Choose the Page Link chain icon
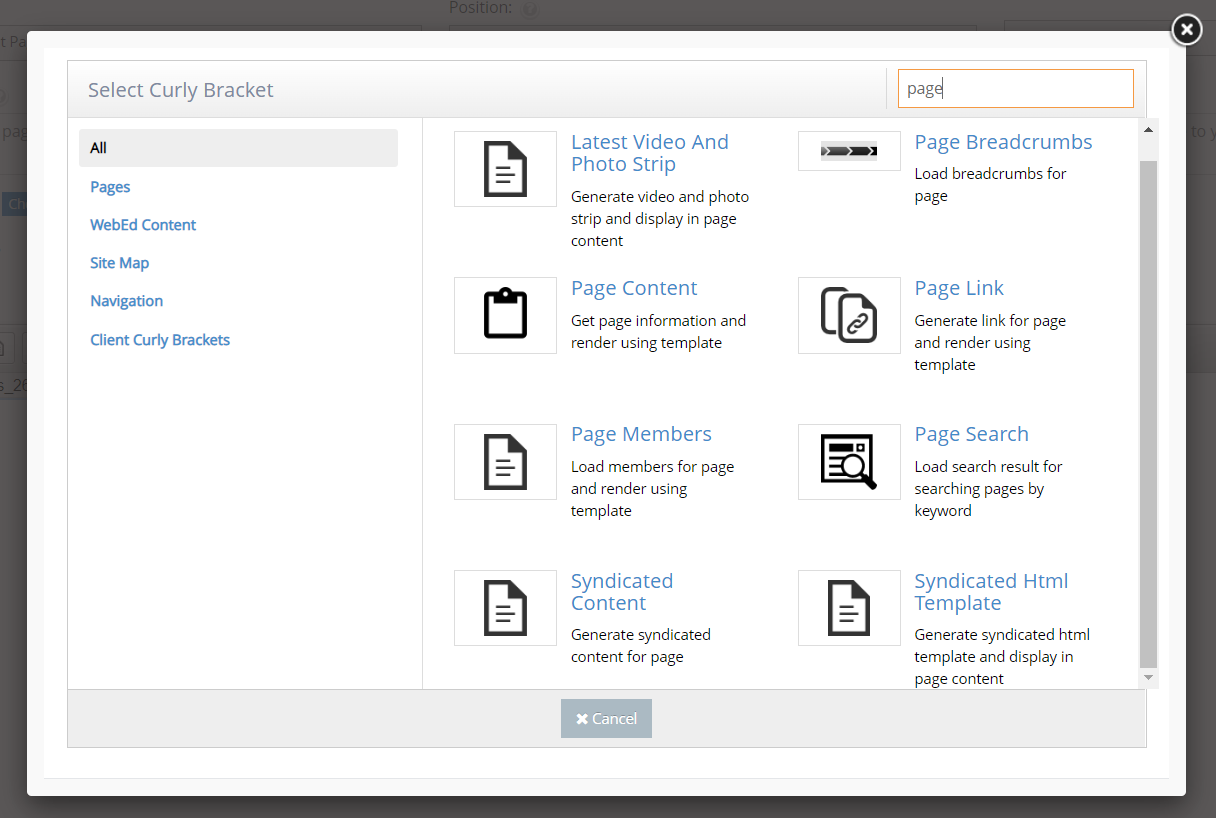 pyautogui.click(x=849, y=315)
